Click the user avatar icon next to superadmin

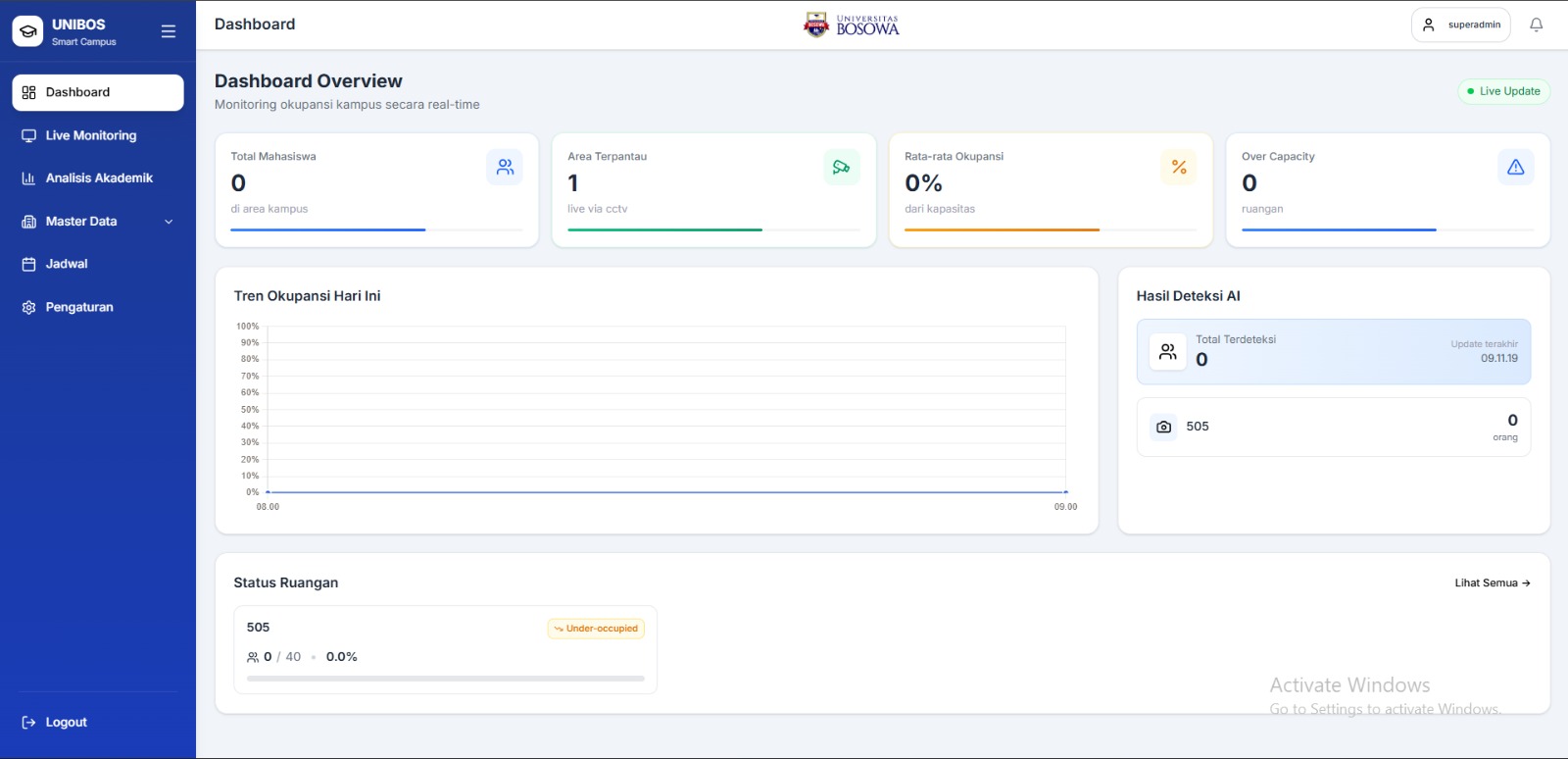pos(1429,25)
